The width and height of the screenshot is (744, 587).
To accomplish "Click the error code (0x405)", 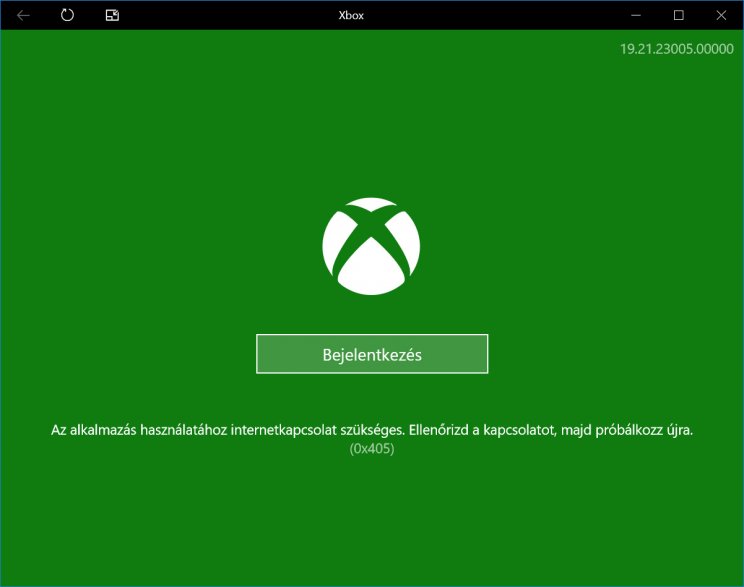I will [372, 449].
